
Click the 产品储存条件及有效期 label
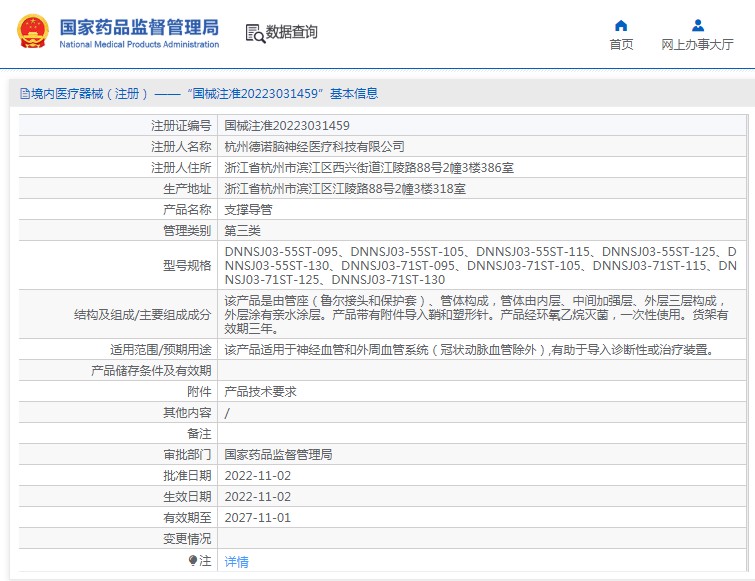click(x=151, y=371)
